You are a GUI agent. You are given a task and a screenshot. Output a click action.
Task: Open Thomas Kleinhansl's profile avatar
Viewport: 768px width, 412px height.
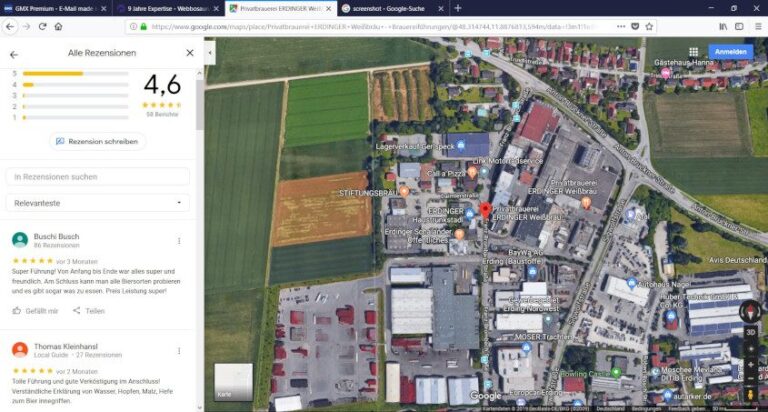[x=20, y=350]
